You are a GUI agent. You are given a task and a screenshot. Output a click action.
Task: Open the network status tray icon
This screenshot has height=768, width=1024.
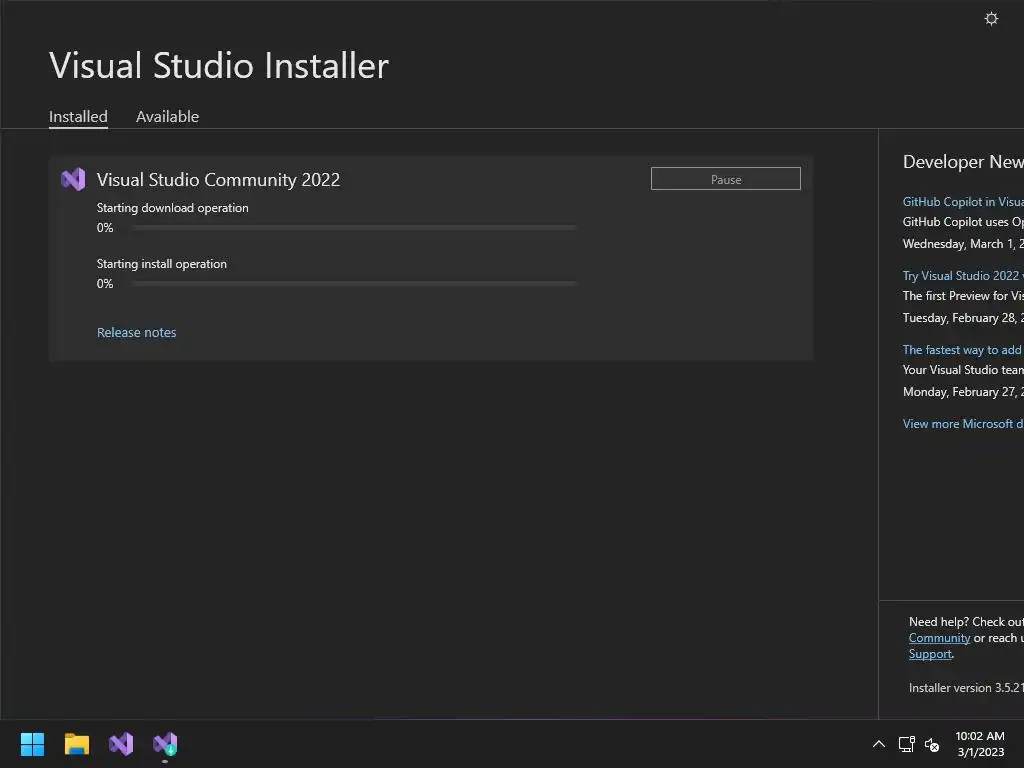point(906,744)
